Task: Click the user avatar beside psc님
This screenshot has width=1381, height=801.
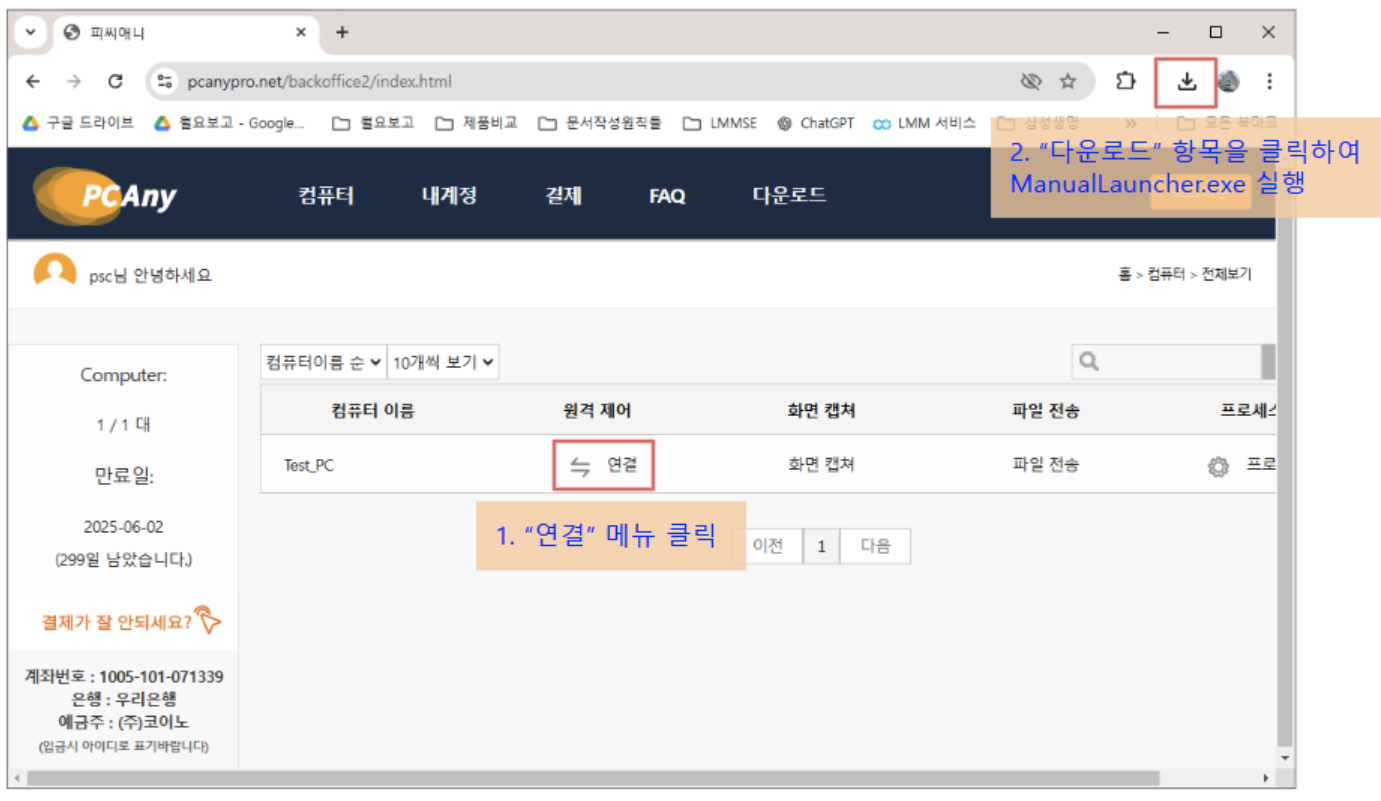Action: (x=55, y=272)
